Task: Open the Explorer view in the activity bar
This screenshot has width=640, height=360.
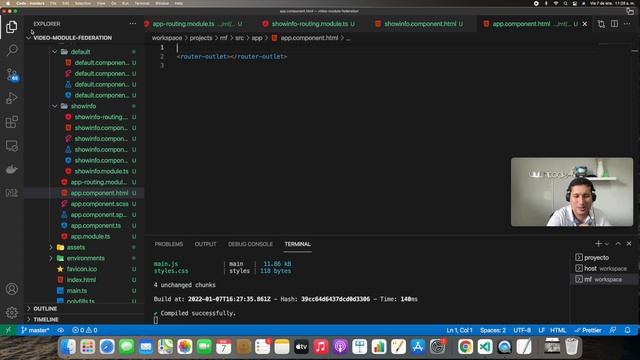Action: (x=12, y=27)
